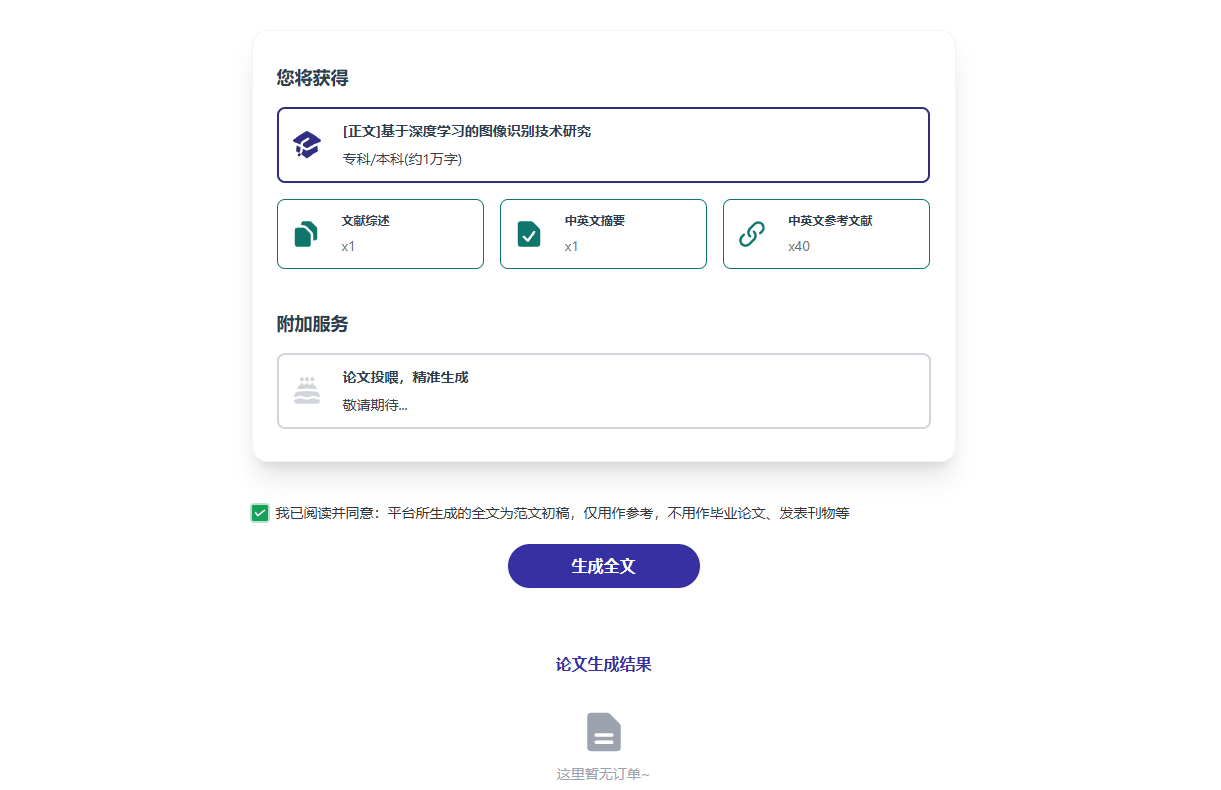
Task: Click the 中英文摘要 file checkmark icon
Action: pyautogui.click(x=529, y=234)
